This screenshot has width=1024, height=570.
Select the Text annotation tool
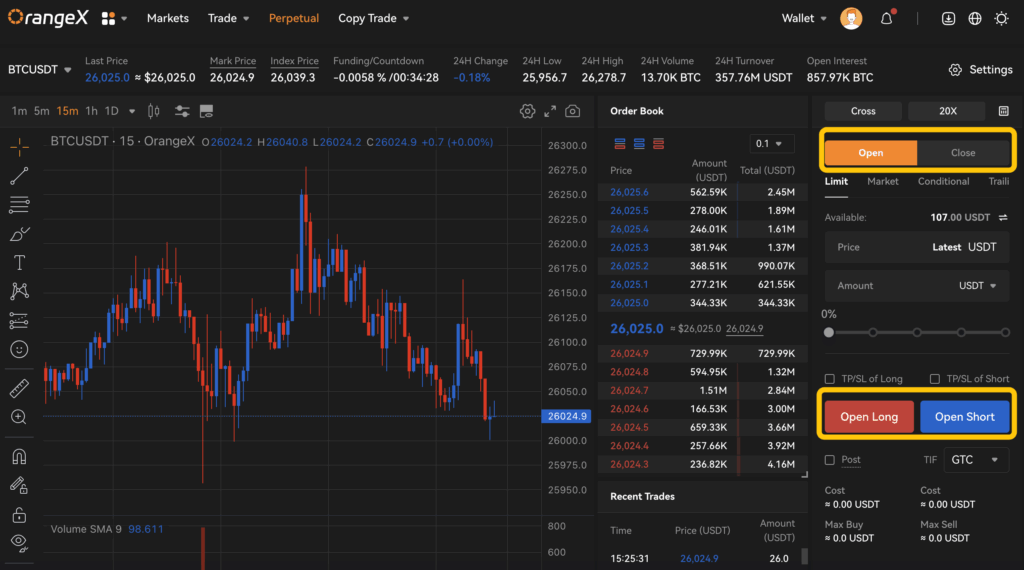coord(19,262)
